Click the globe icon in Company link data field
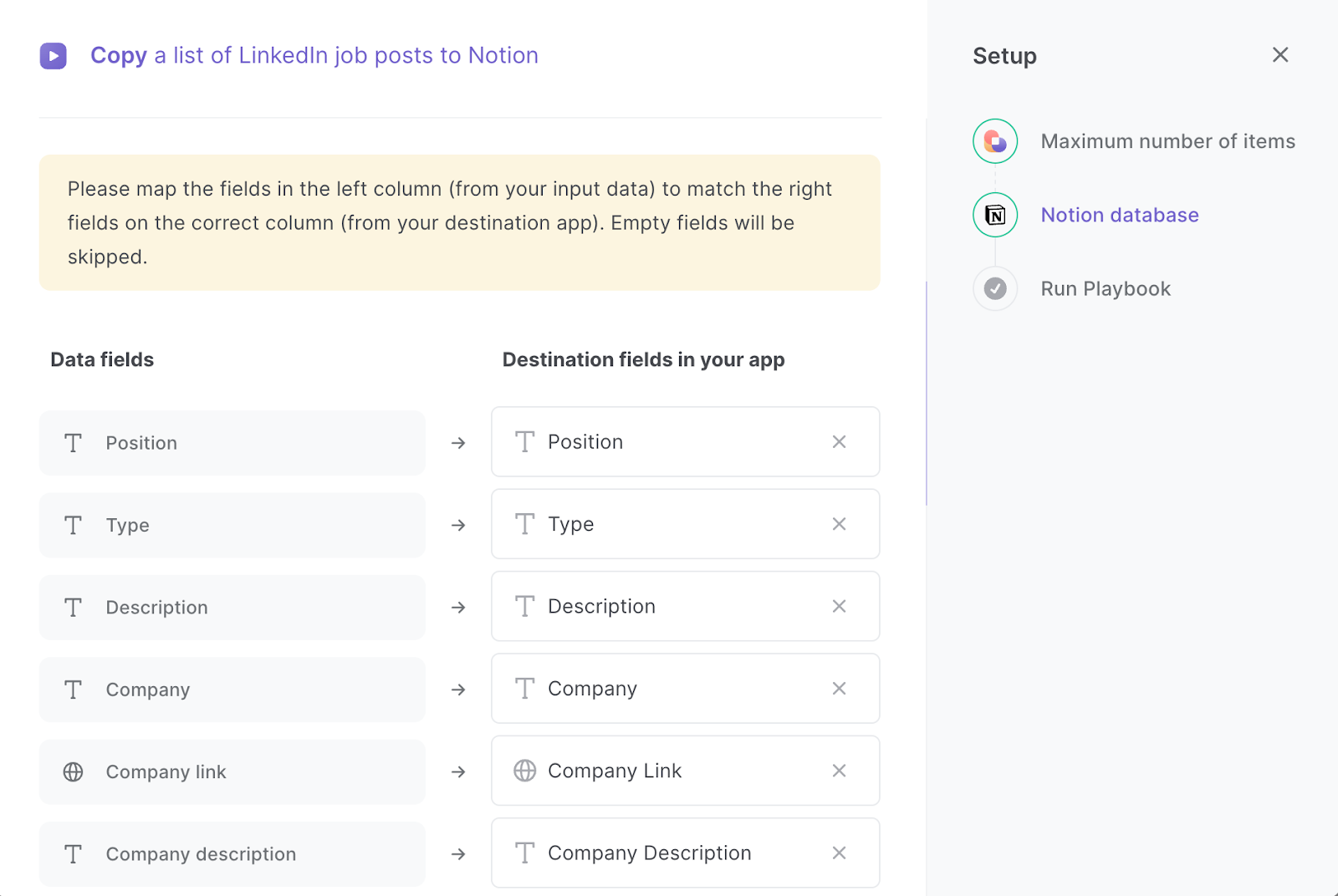This screenshot has height=896, width=1338. pos(74,772)
